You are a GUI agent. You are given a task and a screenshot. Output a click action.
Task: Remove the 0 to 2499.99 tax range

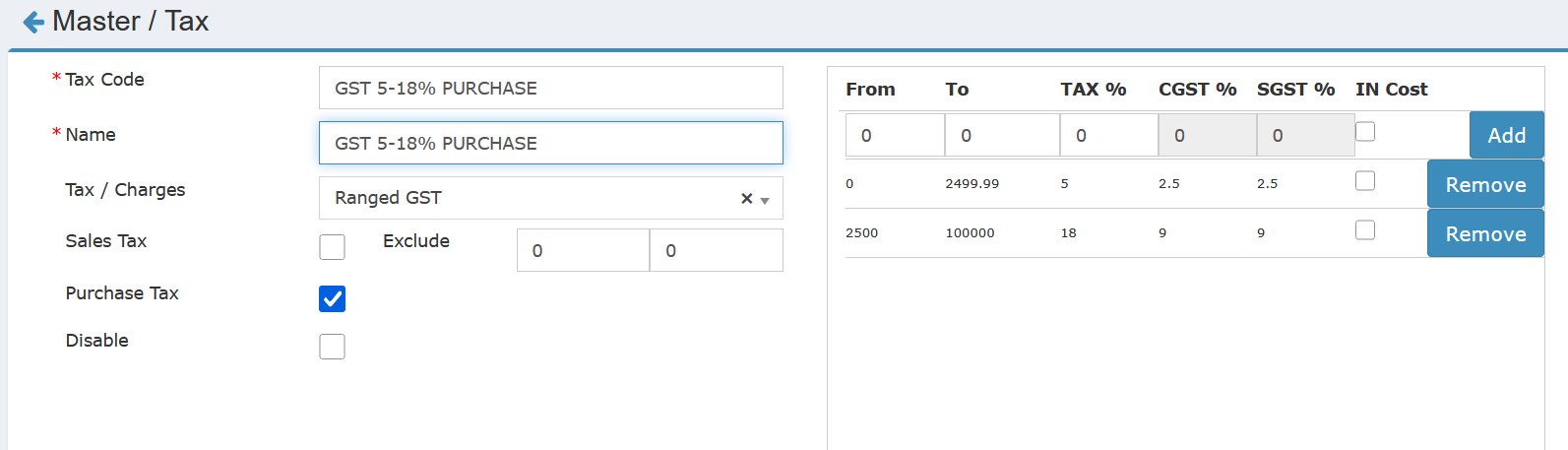(x=1484, y=184)
